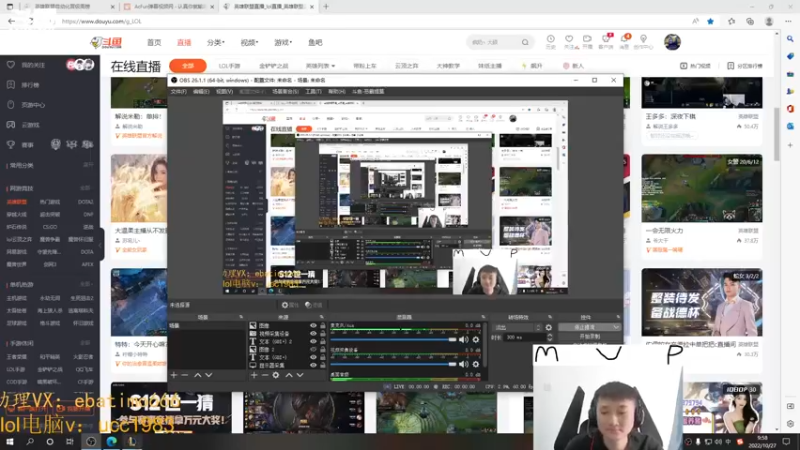Open 一命无限火力 stream thumbnail
The width and height of the screenshot is (800, 450).
(x=702, y=188)
